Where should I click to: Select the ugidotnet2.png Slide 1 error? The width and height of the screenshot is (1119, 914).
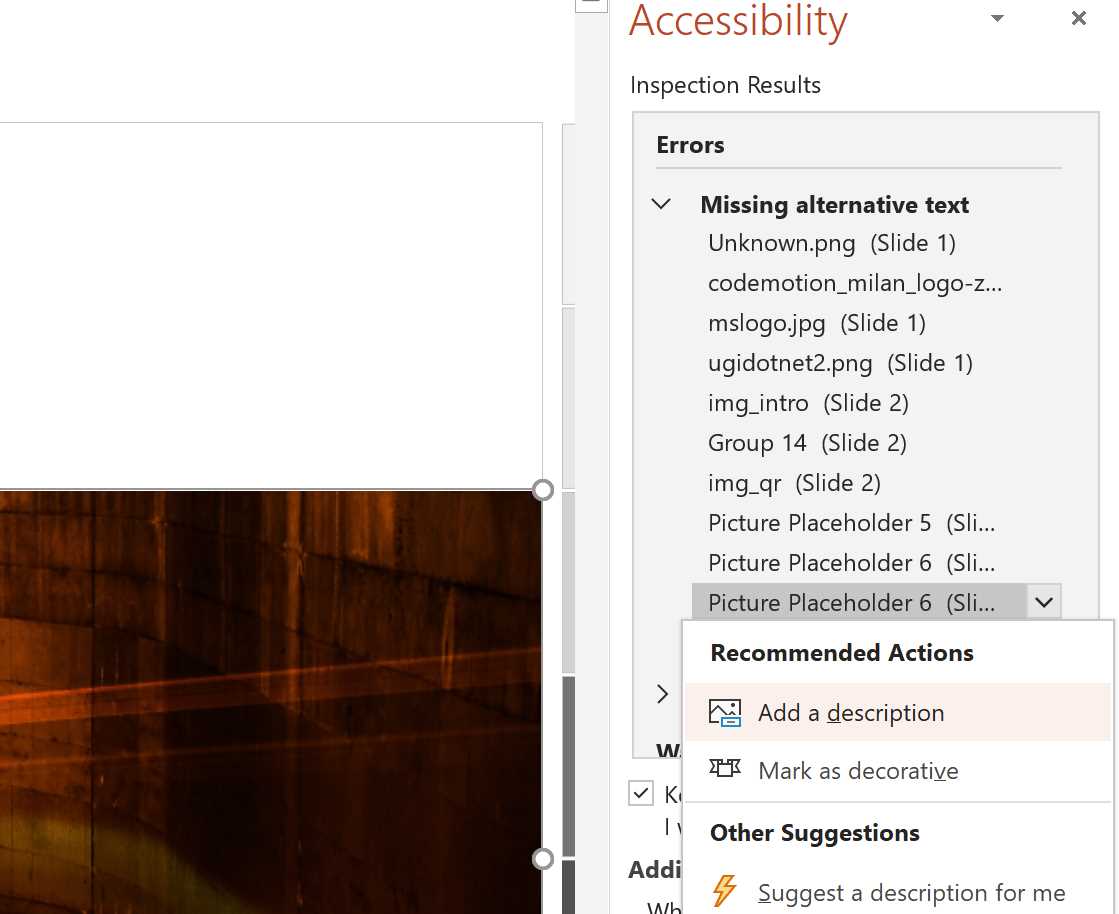[x=839, y=362]
